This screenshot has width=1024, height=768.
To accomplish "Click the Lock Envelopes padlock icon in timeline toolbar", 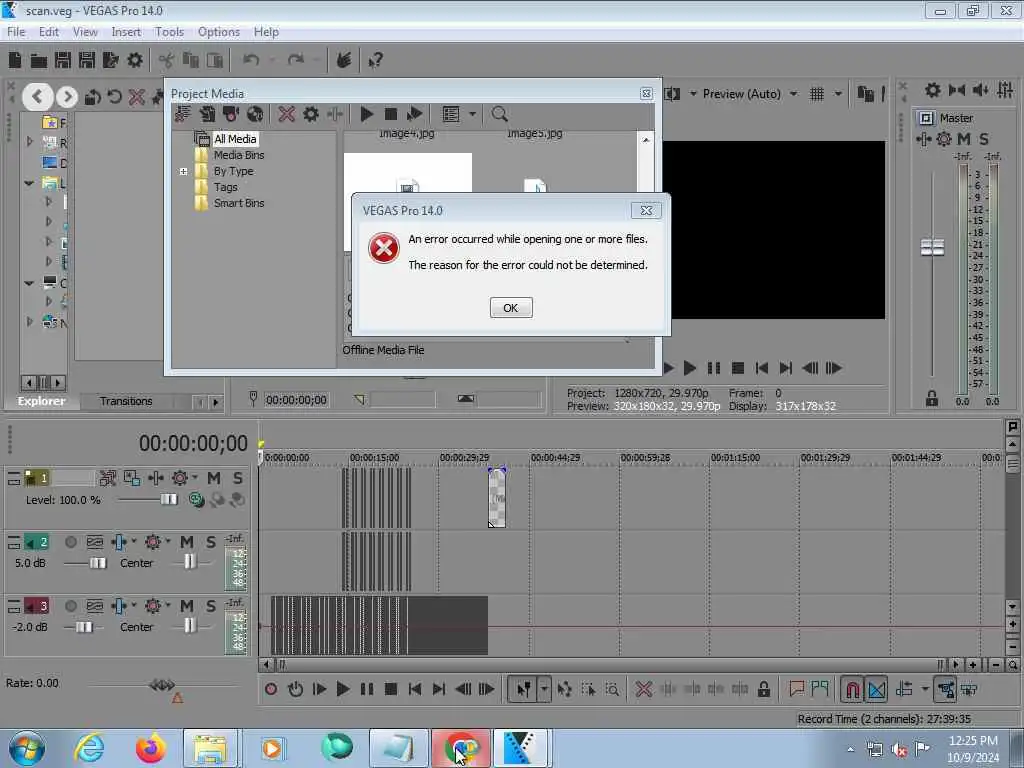I will 763,689.
